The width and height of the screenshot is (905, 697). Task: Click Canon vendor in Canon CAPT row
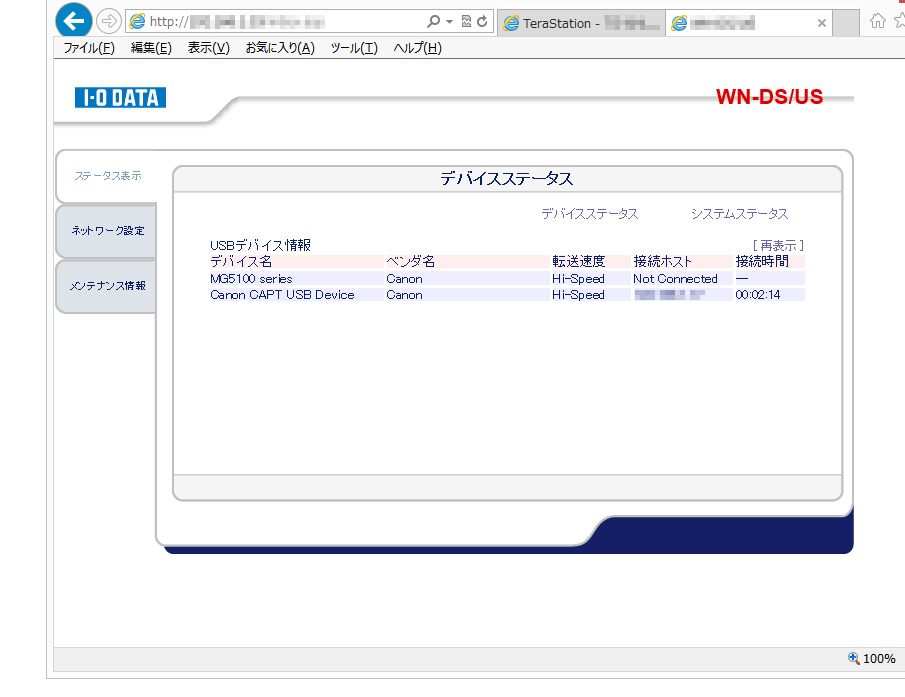404,295
